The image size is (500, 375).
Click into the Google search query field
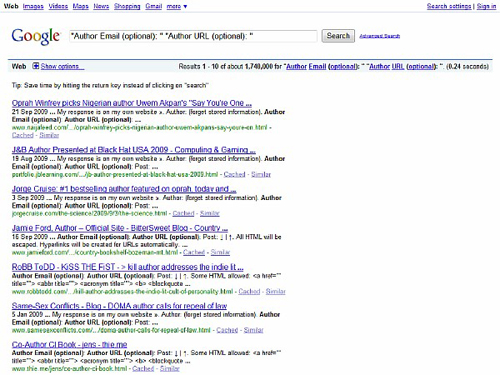(x=193, y=36)
